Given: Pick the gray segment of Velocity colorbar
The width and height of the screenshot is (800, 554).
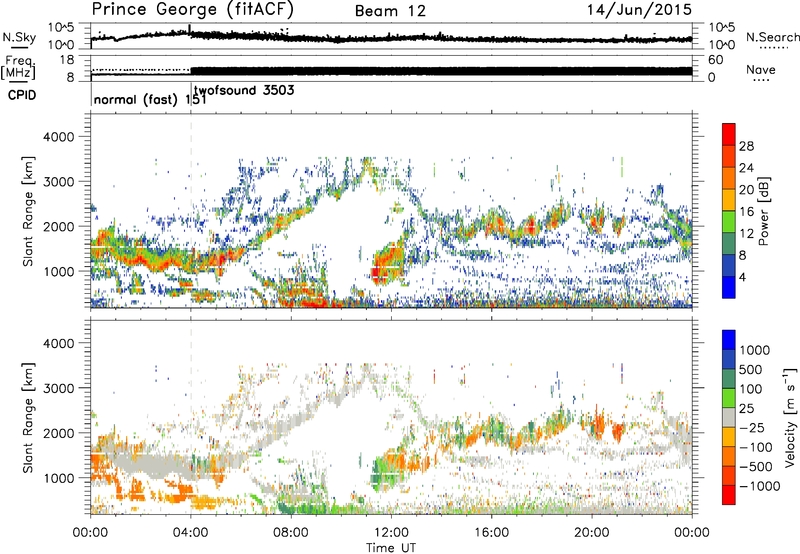Looking at the screenshot, I should pyautogui.click(x=729, y=417).
